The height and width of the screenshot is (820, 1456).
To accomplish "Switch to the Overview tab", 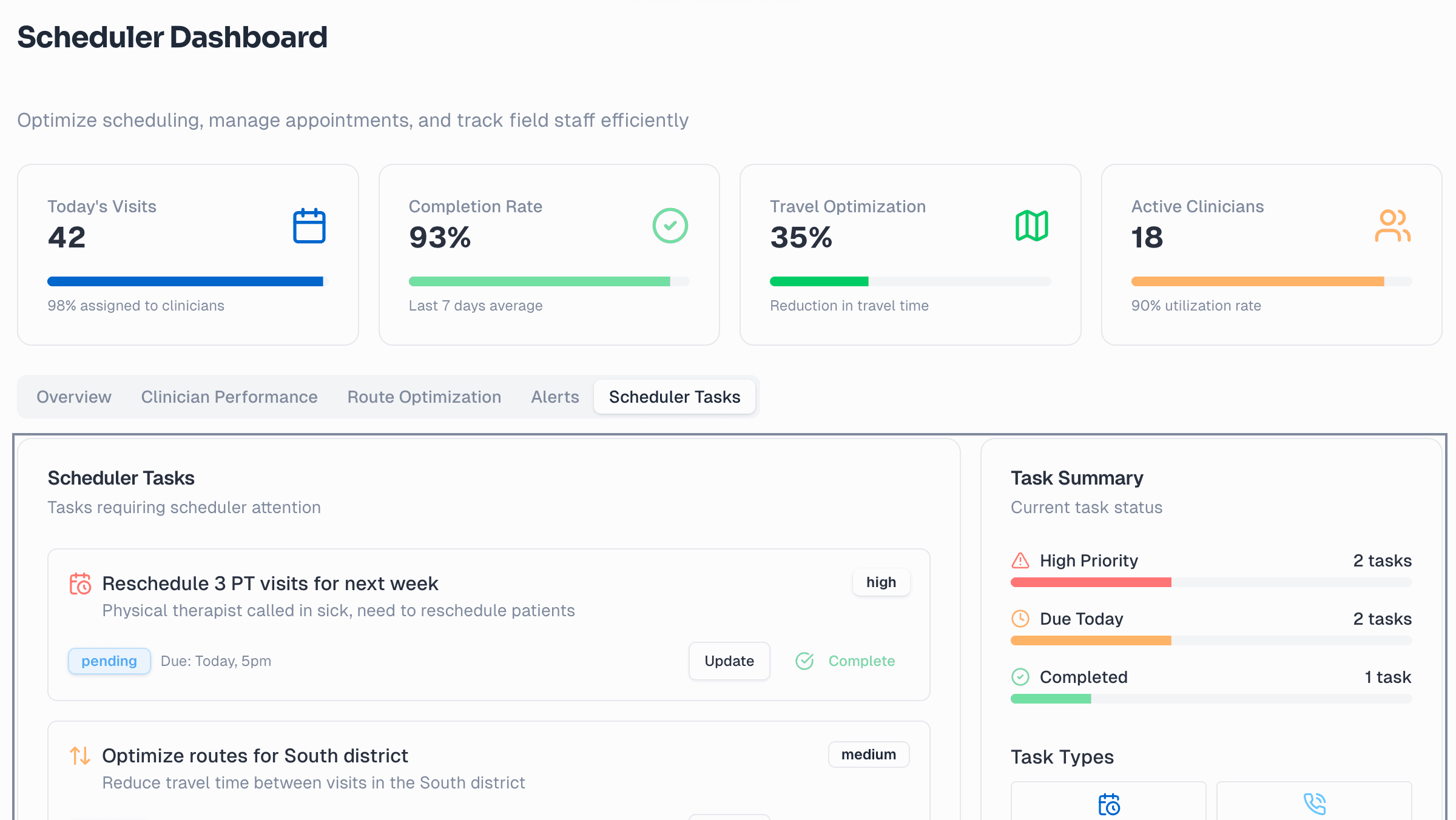I will pyautogui.click(x=74, y=397).
